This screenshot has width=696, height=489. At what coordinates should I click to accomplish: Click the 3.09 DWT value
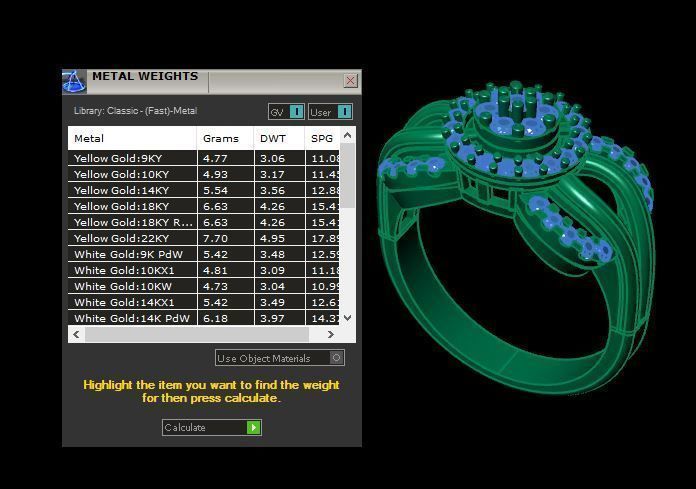tap(272, 270)
